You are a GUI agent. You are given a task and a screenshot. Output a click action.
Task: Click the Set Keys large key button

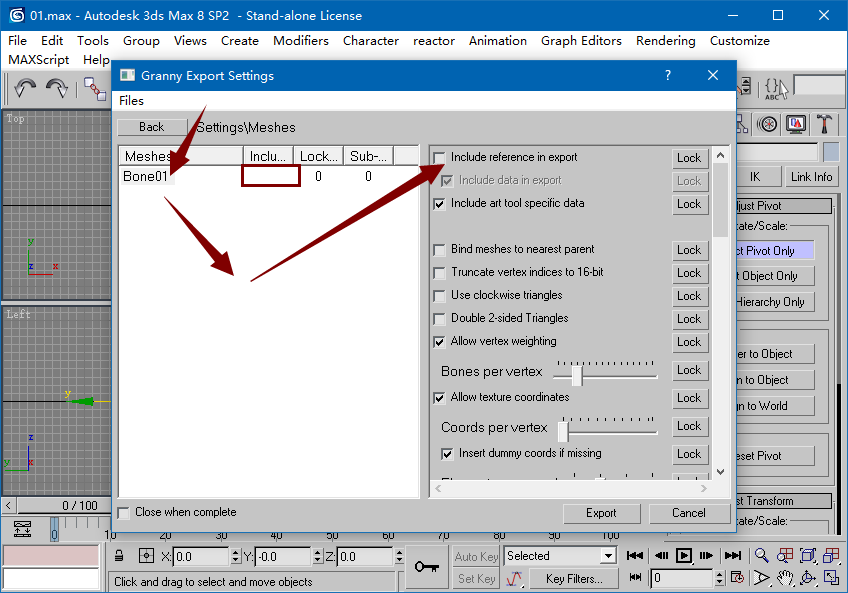click(427, 566)
